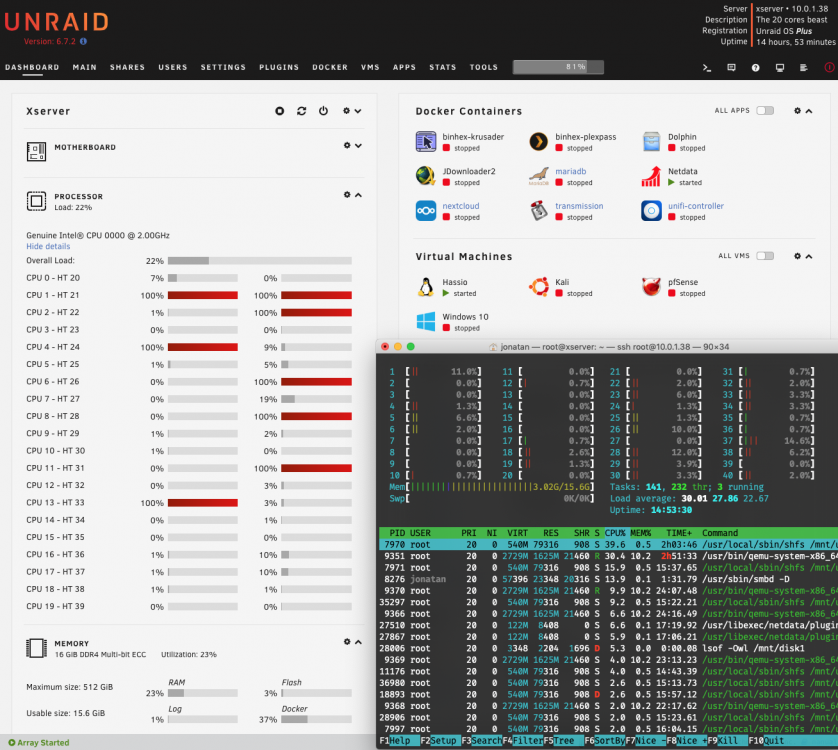Viewport: 838px width, 750px height.
Task: Open the Processor section settings gear
Action: (347, 195)
